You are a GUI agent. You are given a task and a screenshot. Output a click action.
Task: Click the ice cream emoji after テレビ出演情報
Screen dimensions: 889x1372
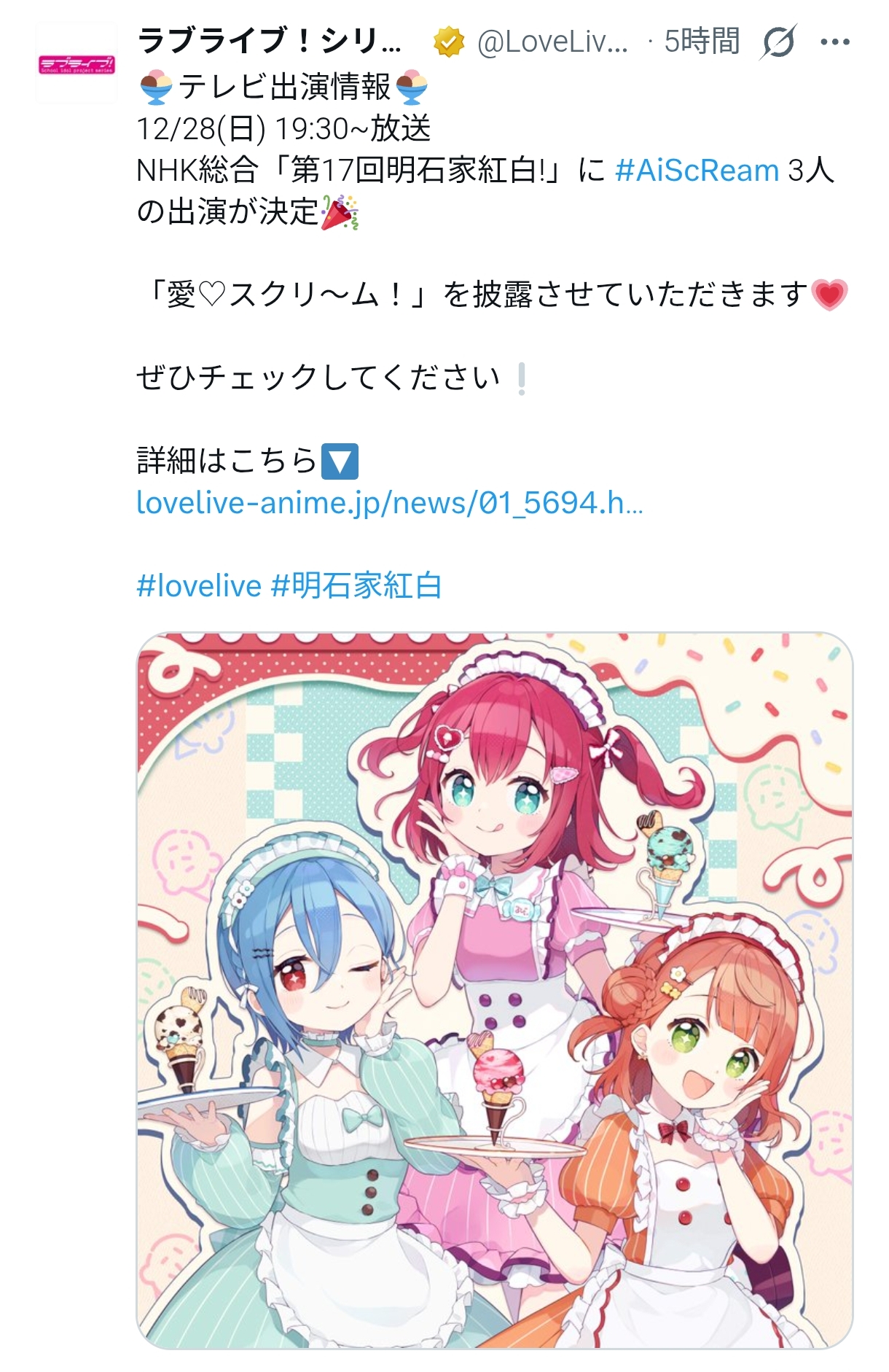click(411, 87)
